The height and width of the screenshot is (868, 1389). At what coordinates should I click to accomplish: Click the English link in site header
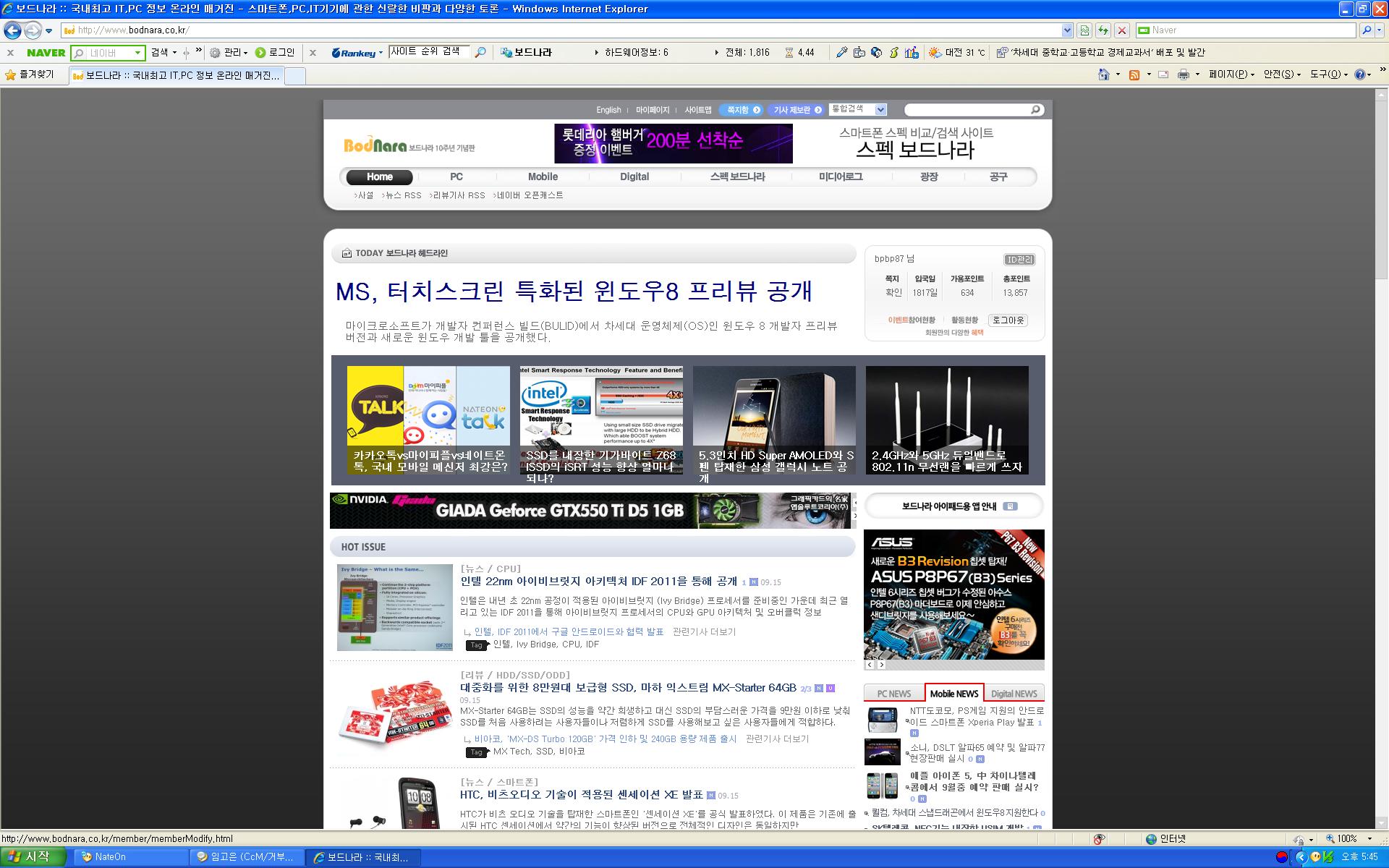point(608,110)
